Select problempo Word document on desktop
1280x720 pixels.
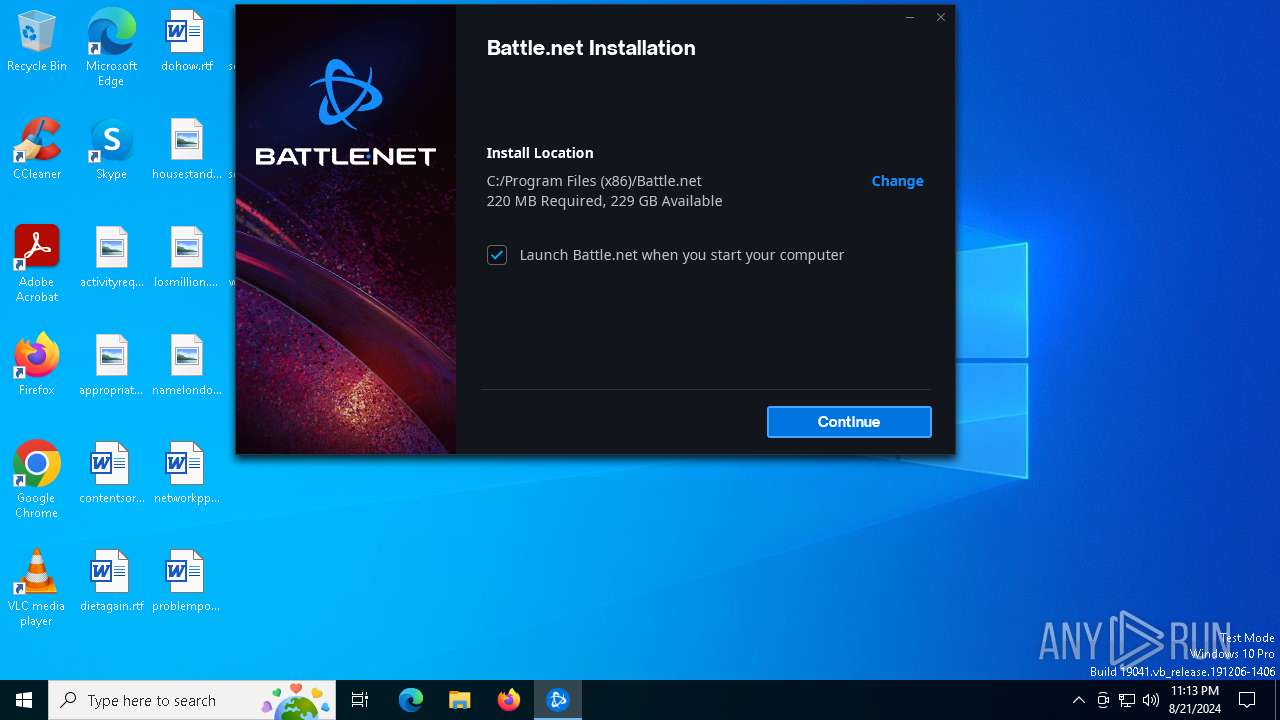tap(186, 582)
